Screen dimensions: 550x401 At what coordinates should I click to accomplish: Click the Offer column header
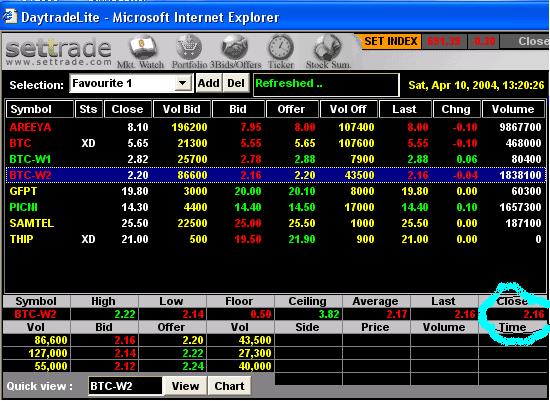[292, 109]
